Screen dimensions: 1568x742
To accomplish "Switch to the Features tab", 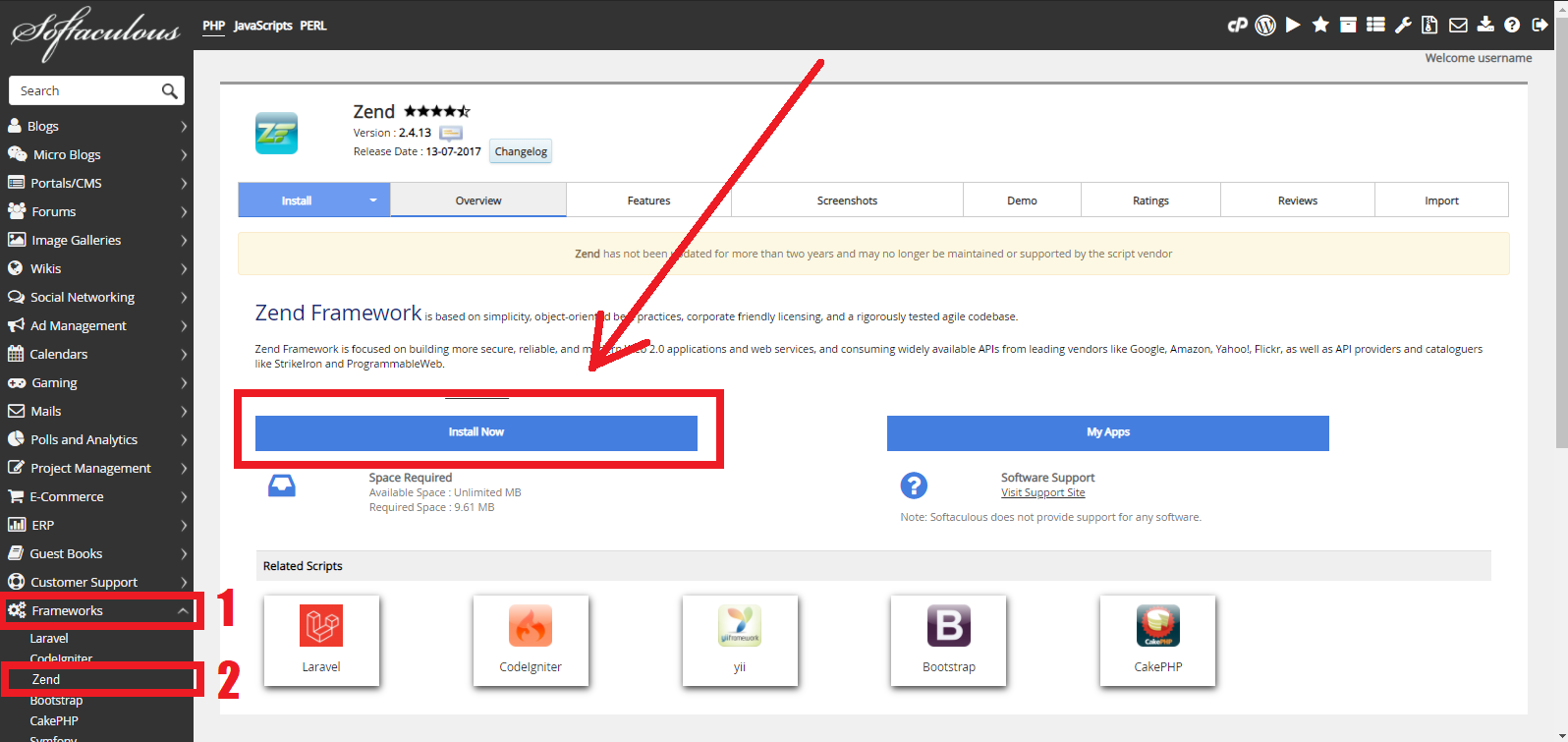I will point(648,200).
